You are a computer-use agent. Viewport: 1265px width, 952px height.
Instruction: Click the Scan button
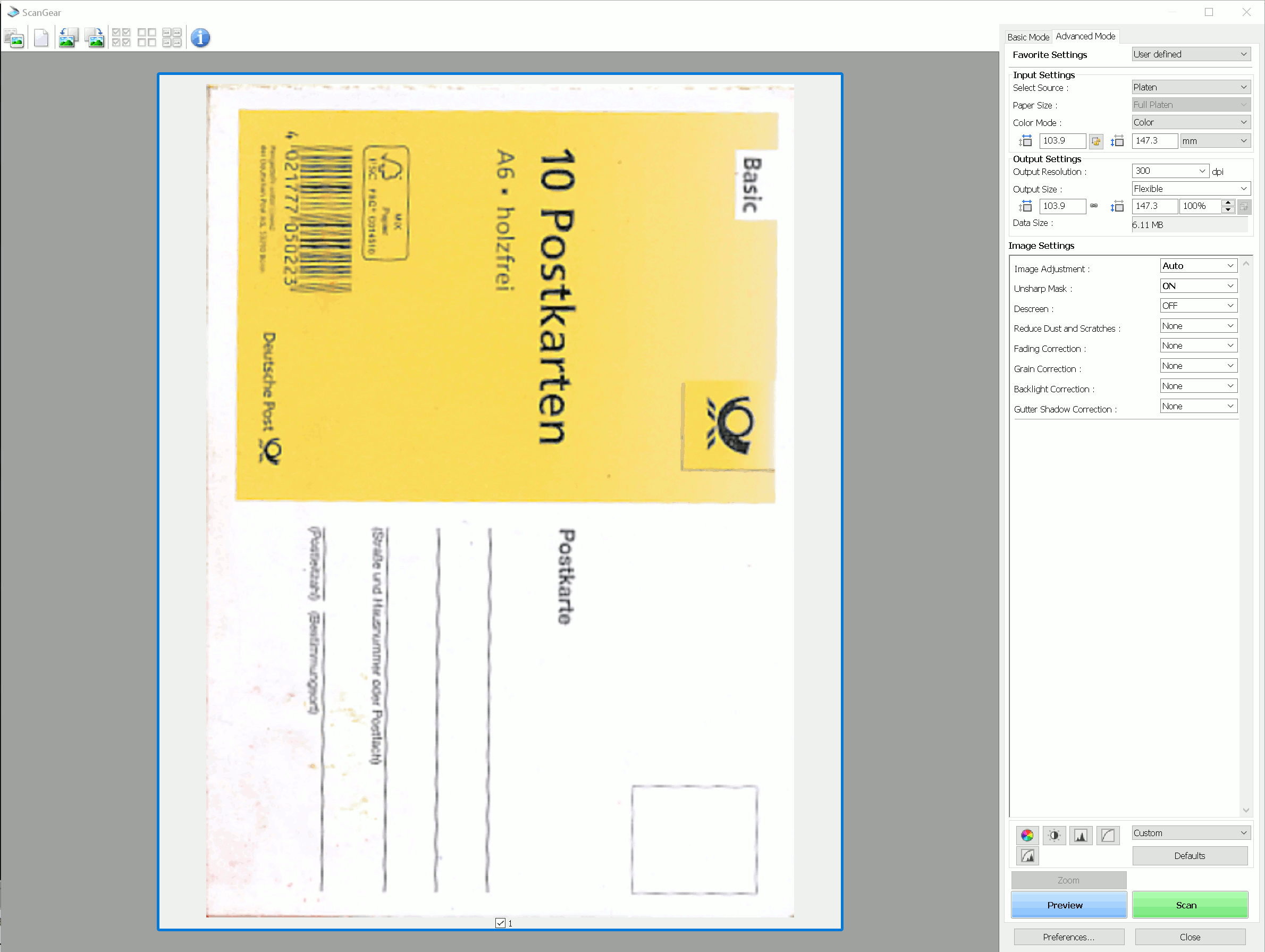pos(1190,905)
